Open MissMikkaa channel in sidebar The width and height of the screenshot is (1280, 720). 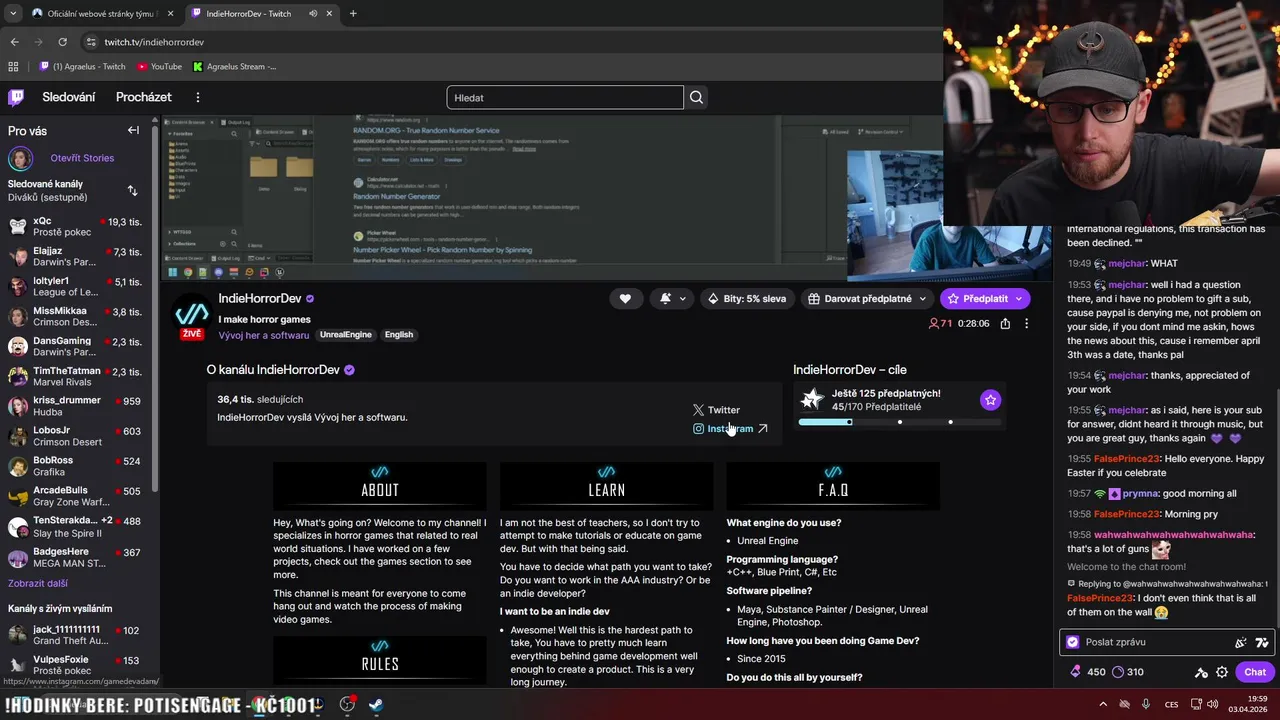pyautogui.click(x=78, y=316)
